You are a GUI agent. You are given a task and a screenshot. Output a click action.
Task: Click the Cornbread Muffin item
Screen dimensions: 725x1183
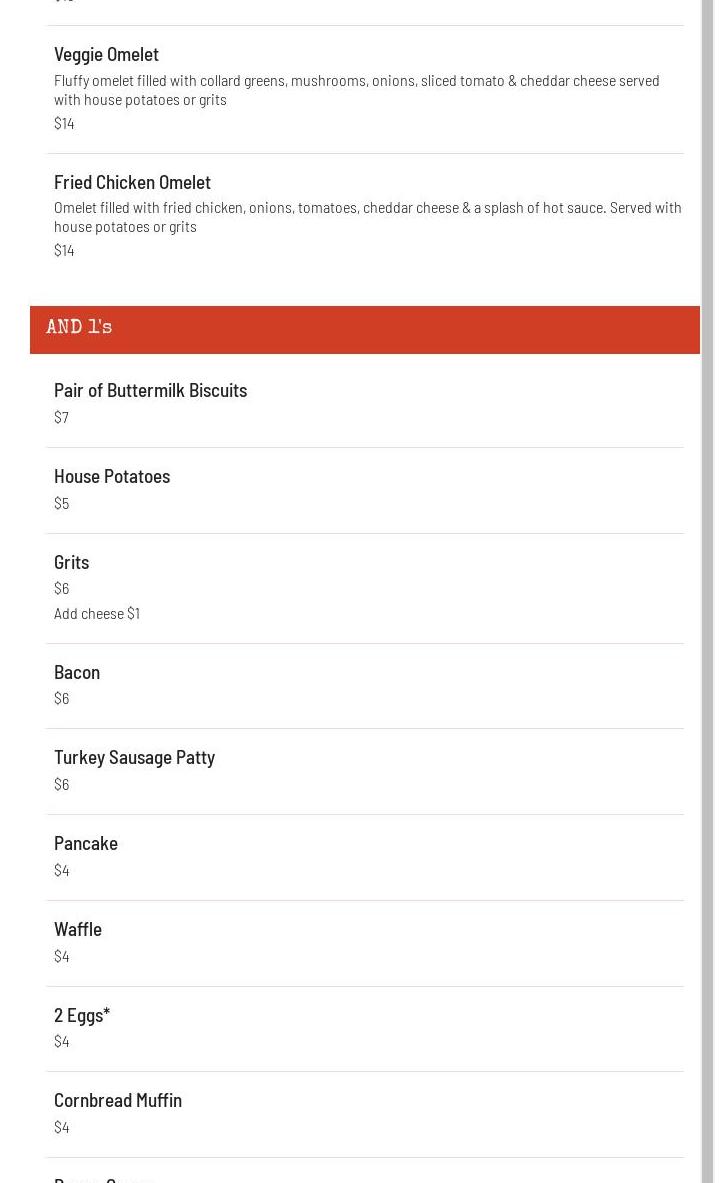[118, 1101]
